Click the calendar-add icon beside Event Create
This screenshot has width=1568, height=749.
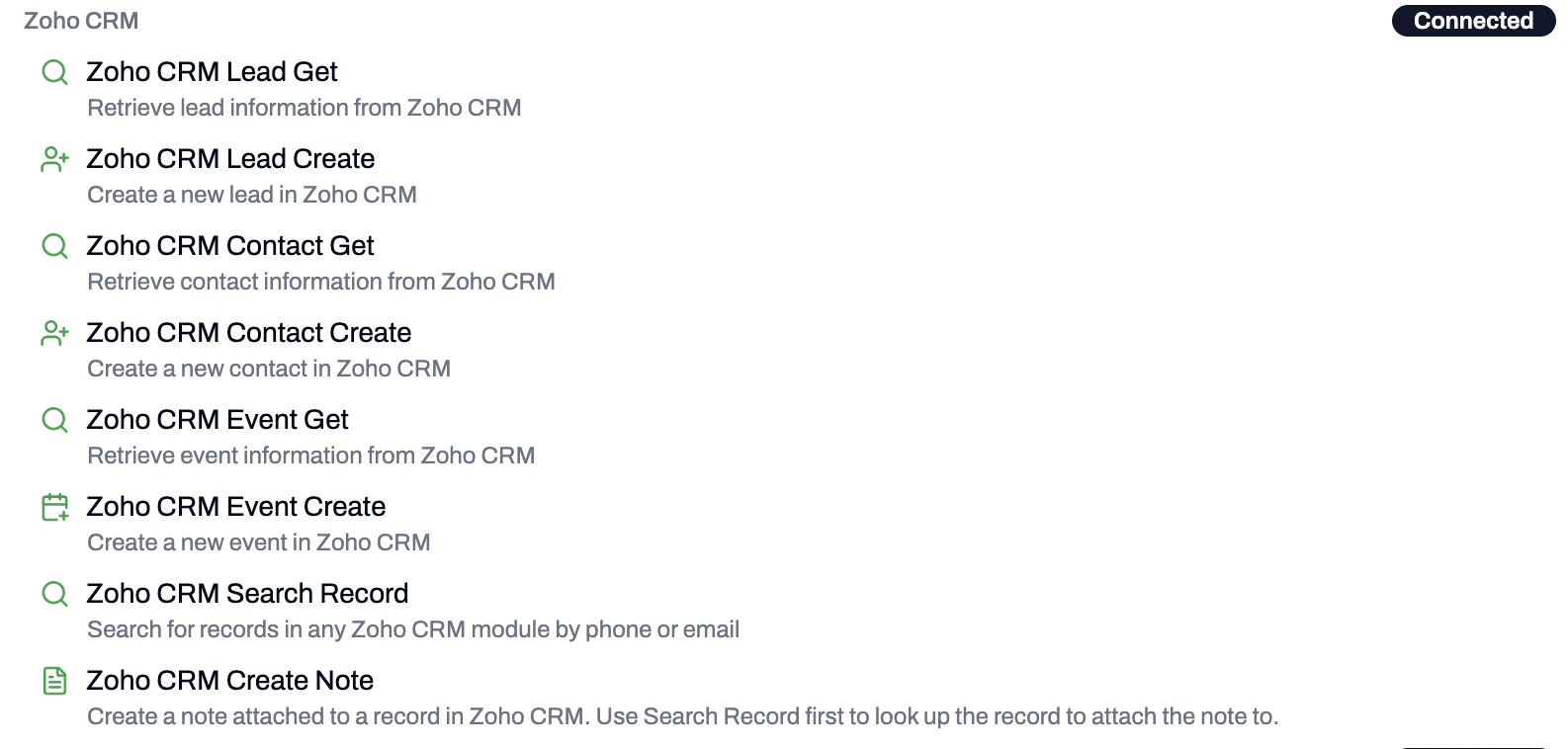[x=54, y=507]
